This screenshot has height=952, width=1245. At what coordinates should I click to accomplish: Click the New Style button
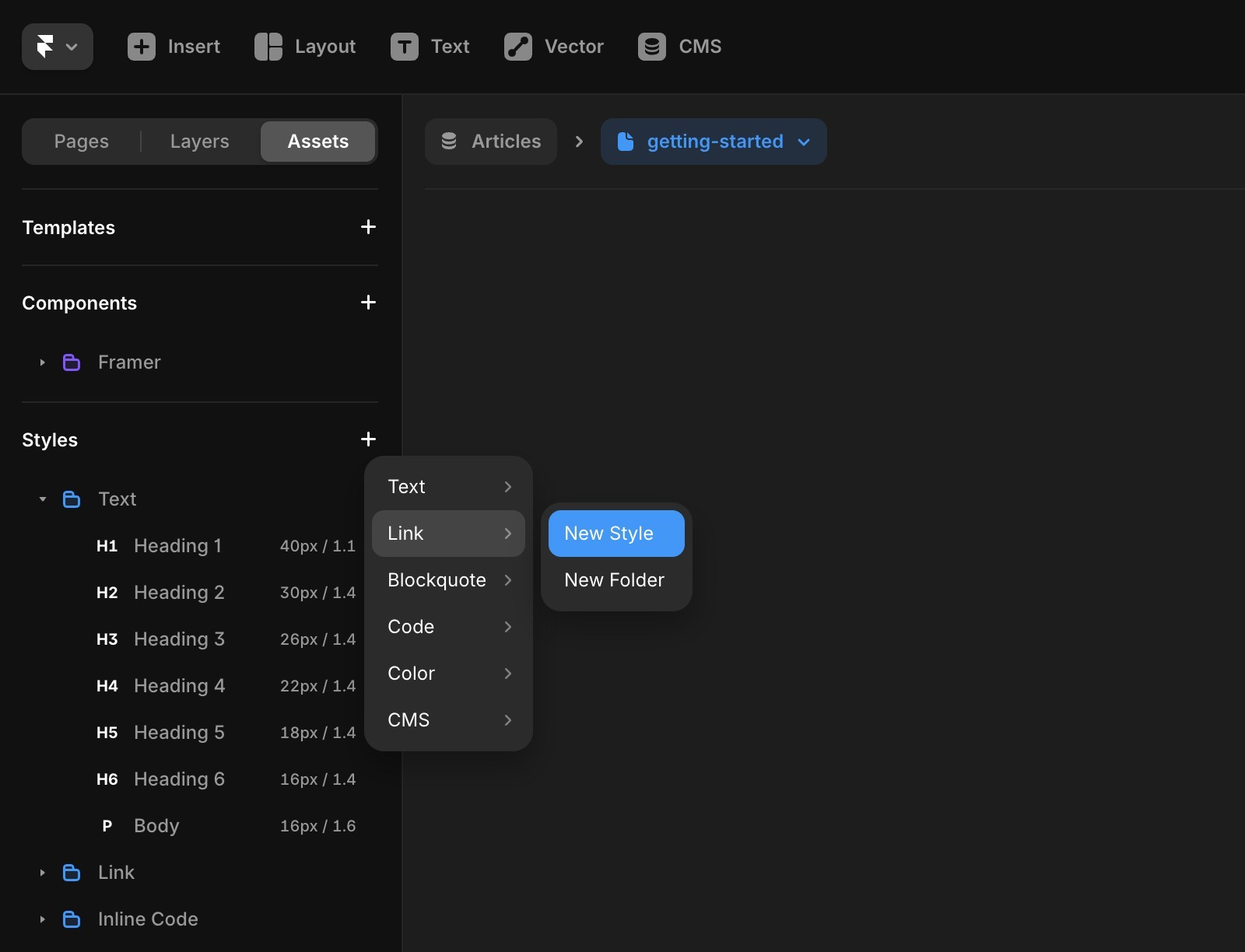[615, 534]
